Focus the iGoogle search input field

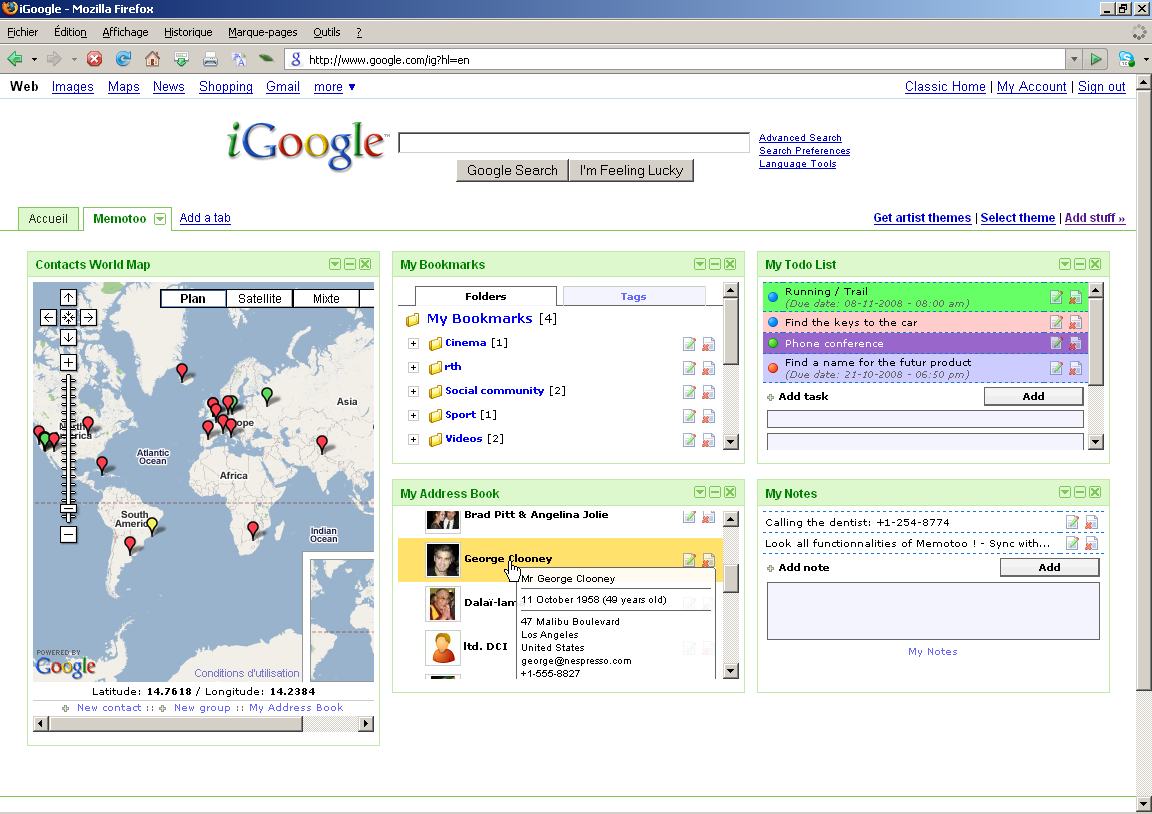(x=574, y=143)
